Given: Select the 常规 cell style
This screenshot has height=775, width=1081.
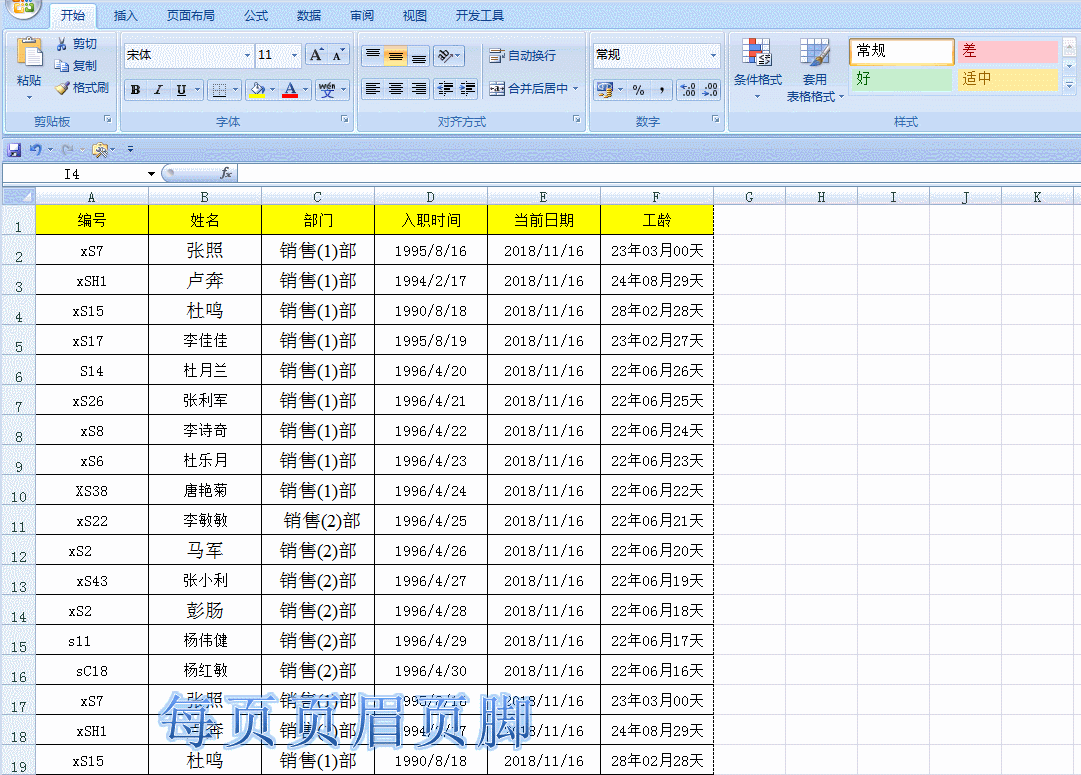Looking at the screenshot, I should pyautogui.click(x=902, y=51).
